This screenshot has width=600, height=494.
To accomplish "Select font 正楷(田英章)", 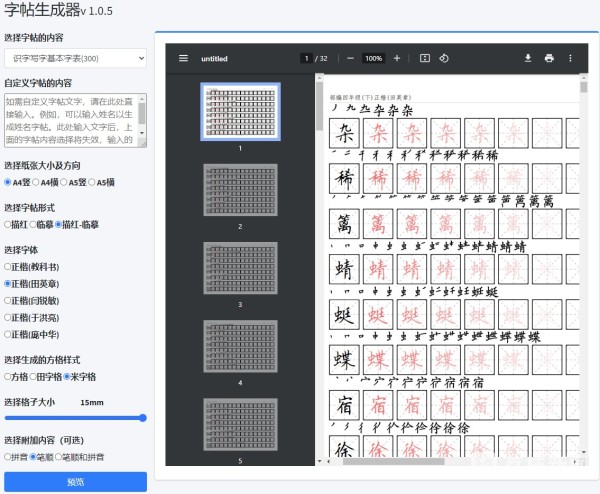I will (x=7, y=284).
